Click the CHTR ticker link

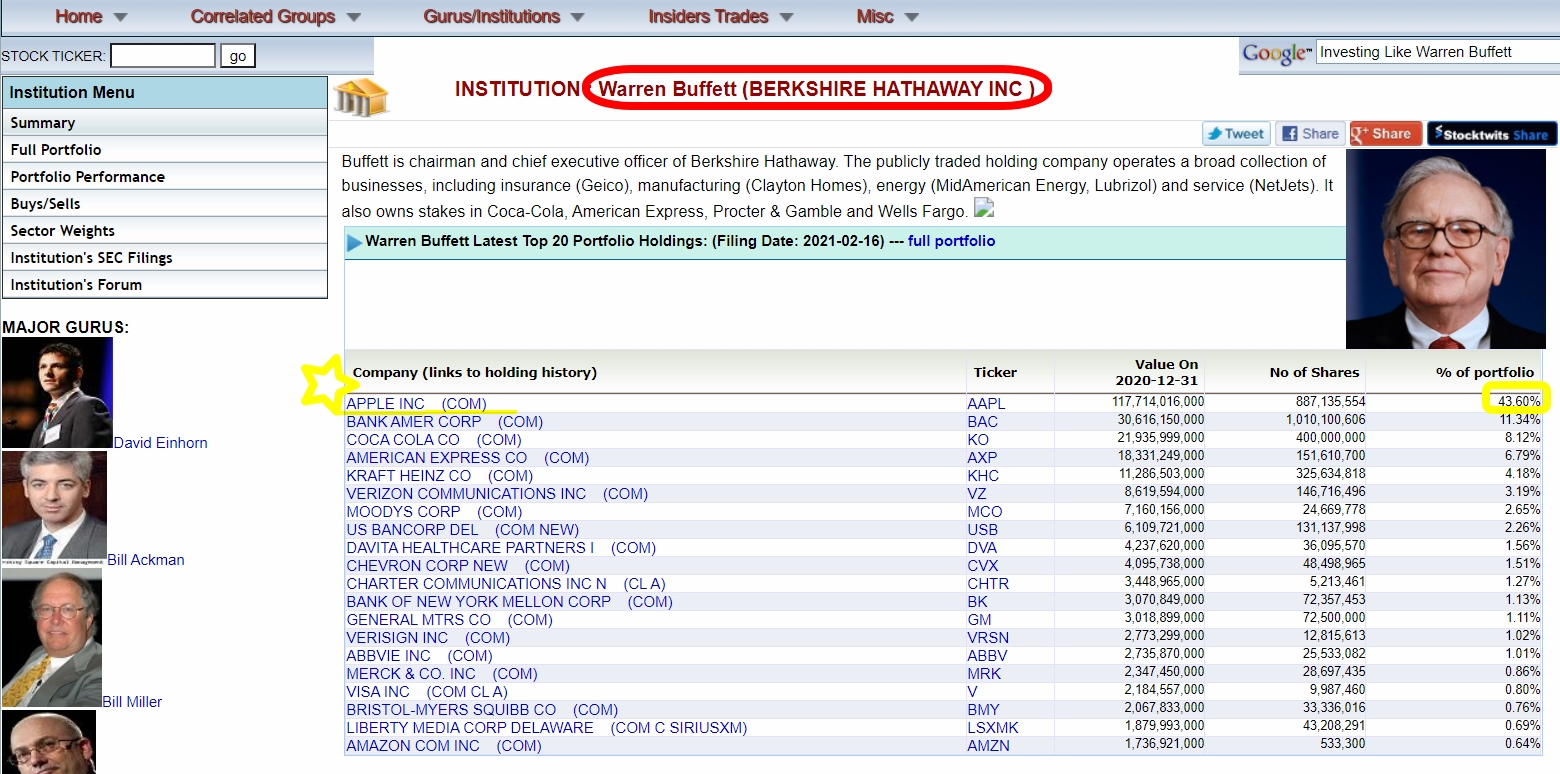point(988,584)
